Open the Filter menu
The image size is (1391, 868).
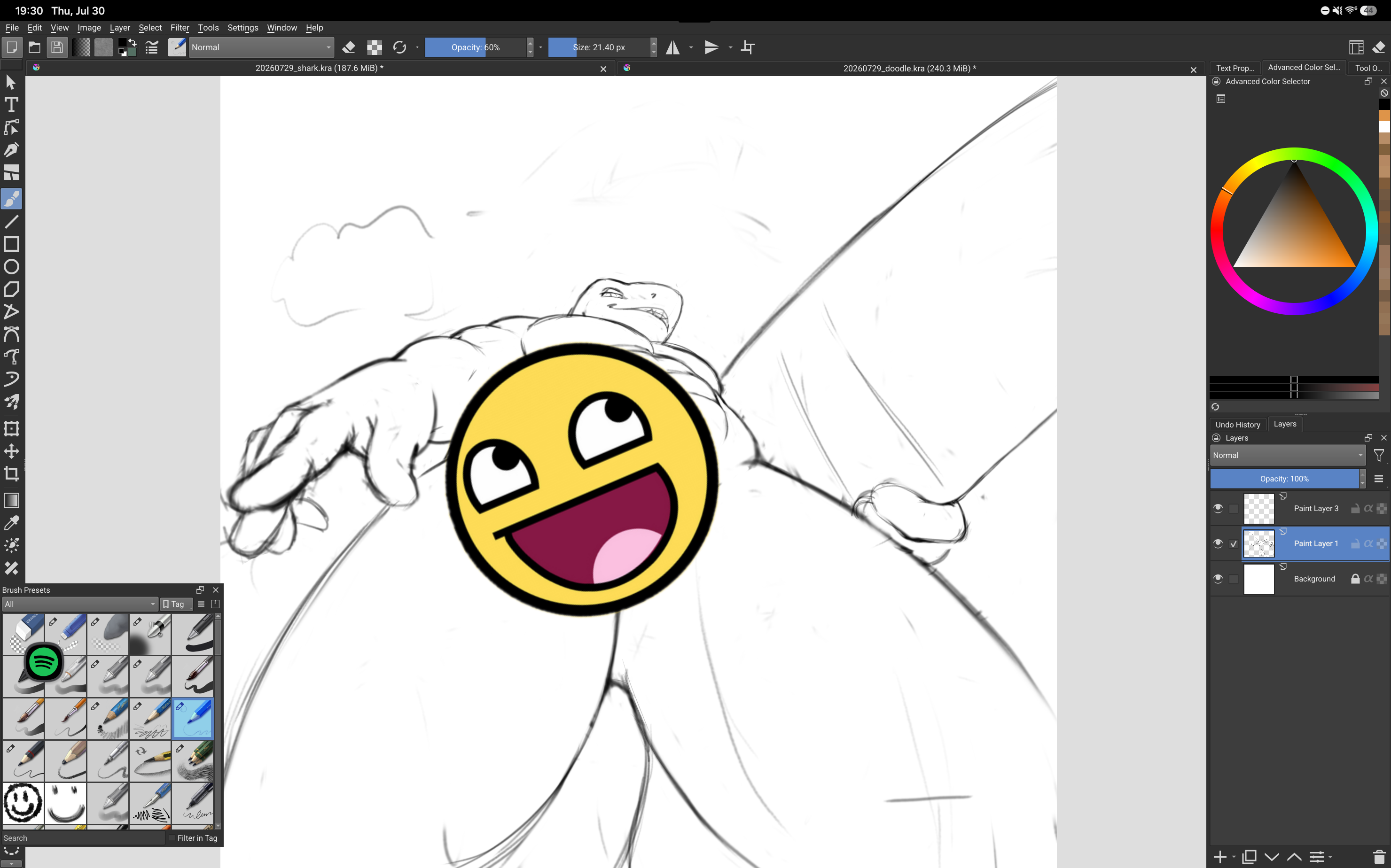click(x=180, y=28)
